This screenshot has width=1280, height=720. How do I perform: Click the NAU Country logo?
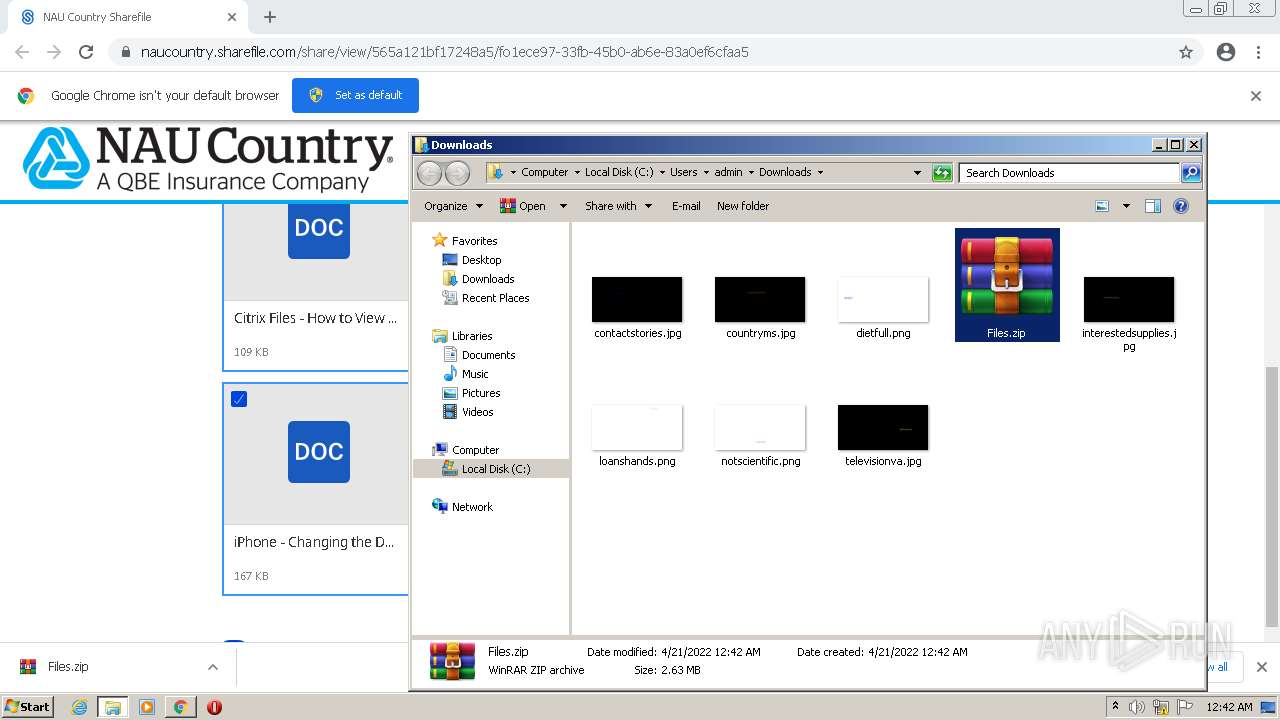pyautogui.click(x=208, y=159)
